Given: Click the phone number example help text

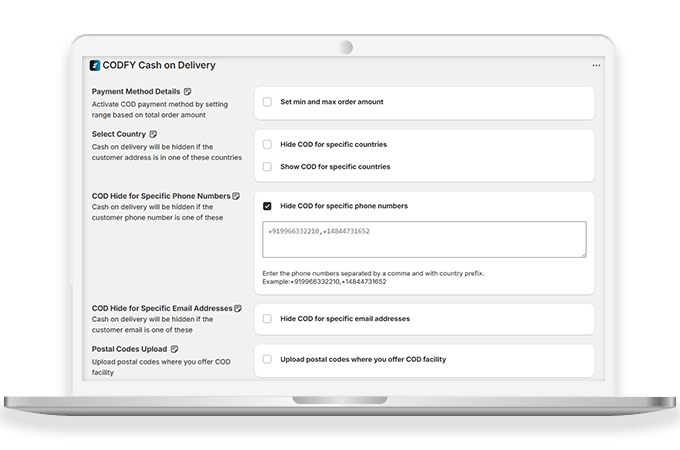Looking at the screenshot, I should pyautogui.click(x=373, y=278).
